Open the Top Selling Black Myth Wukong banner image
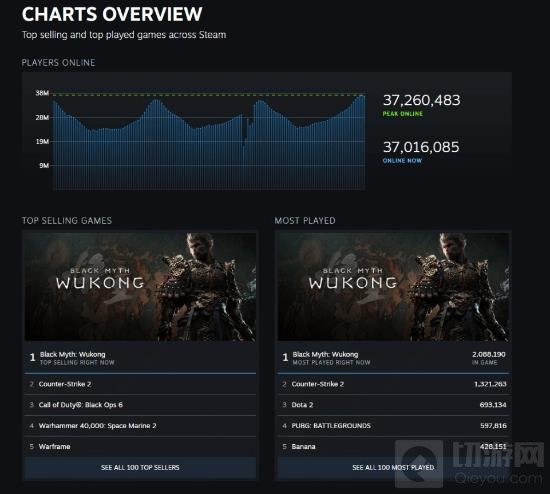The image size is (550, 494). [140, 286]
